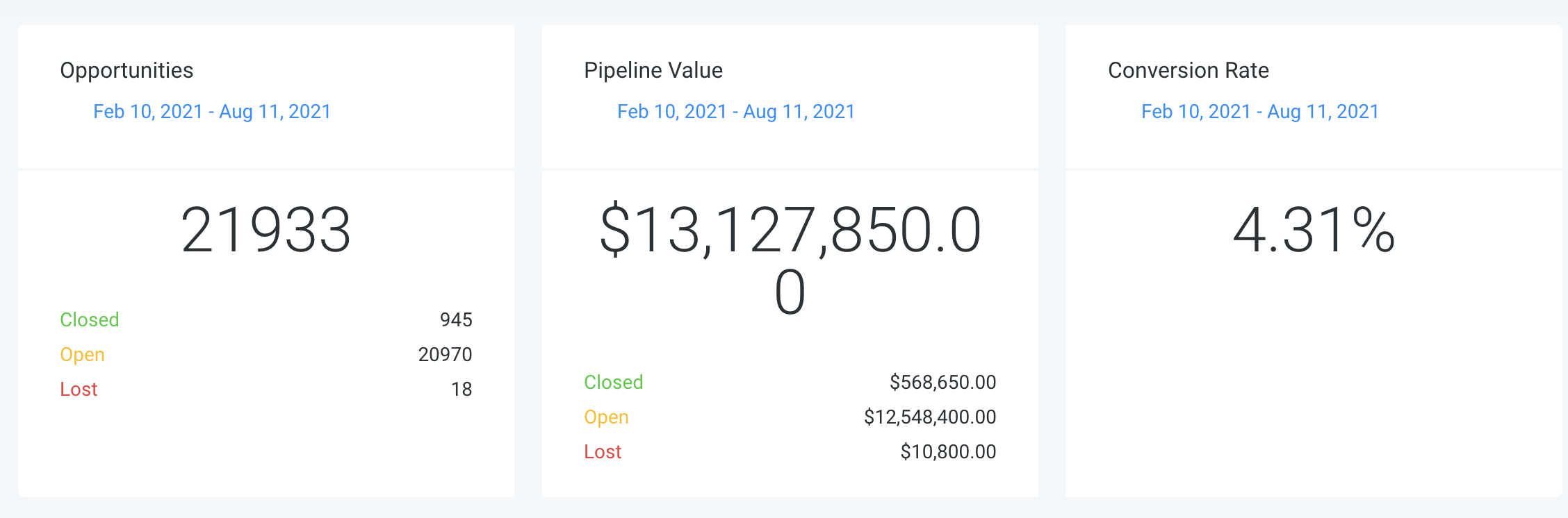Screen dimensions: 1568x518
Task: Click the red Lost label under Opportunities
Action: click(x=79, y=389)
